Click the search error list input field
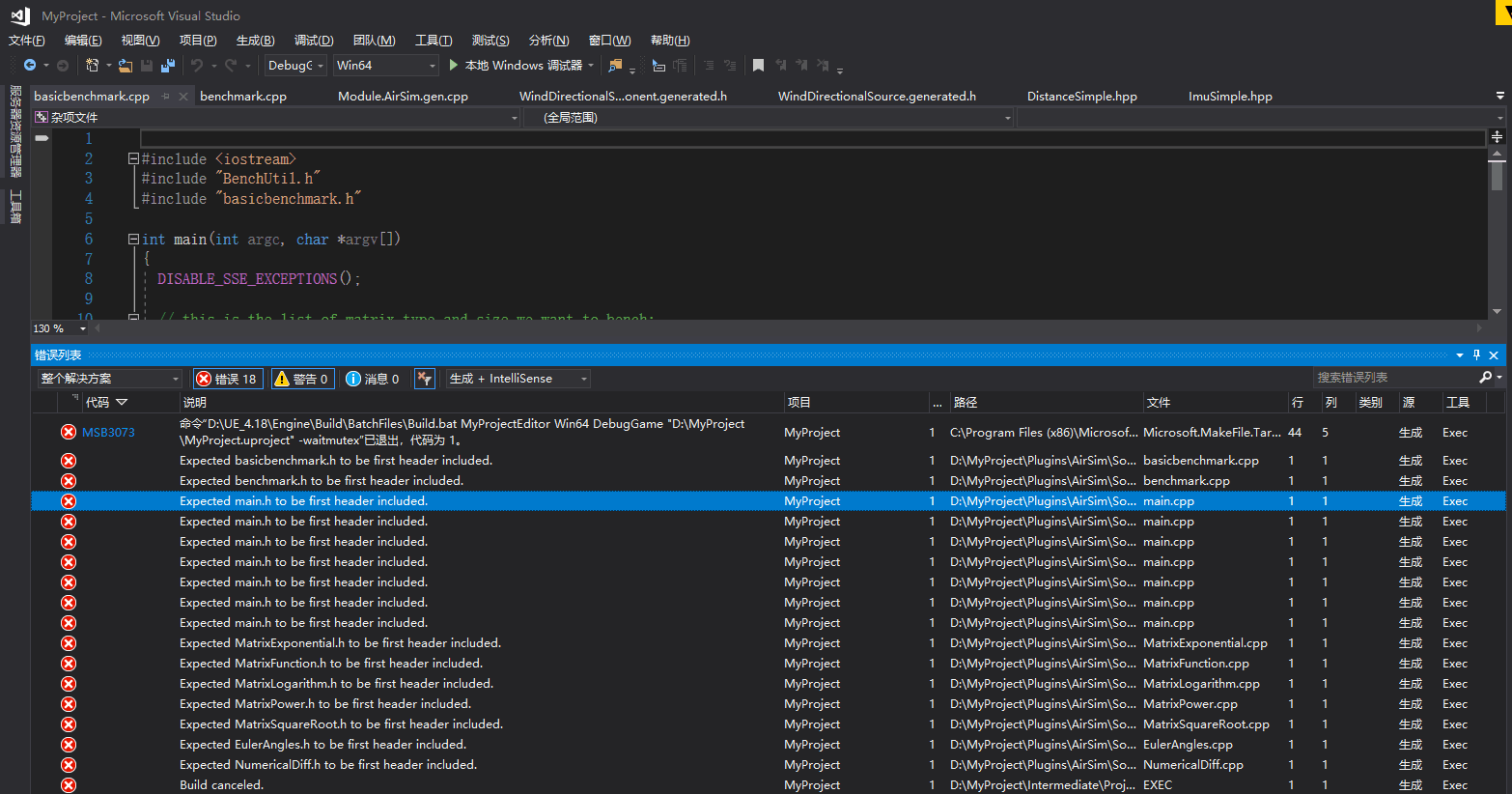 pyautogui.click(x=1395, y=378)
